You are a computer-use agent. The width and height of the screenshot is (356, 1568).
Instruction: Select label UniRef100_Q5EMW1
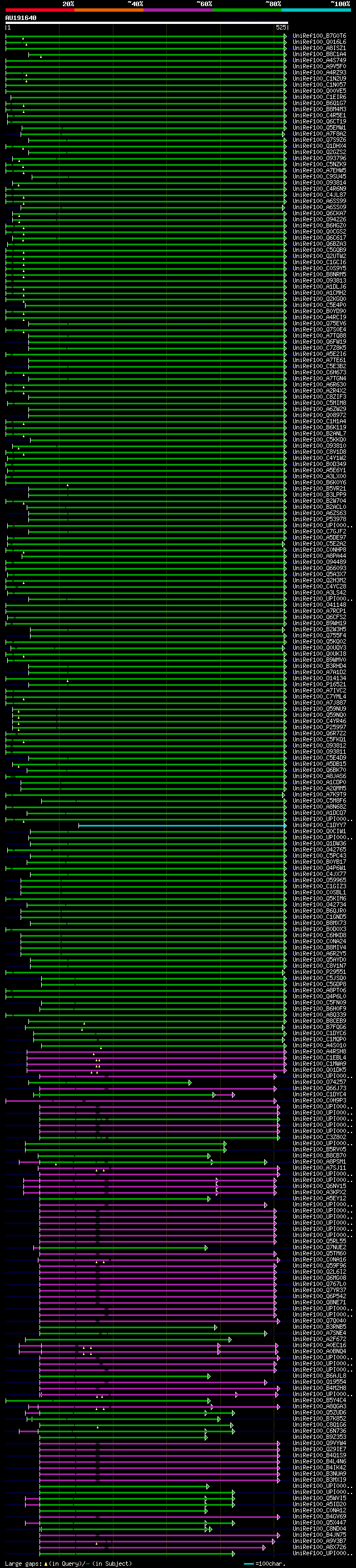[x=319, y=128]
